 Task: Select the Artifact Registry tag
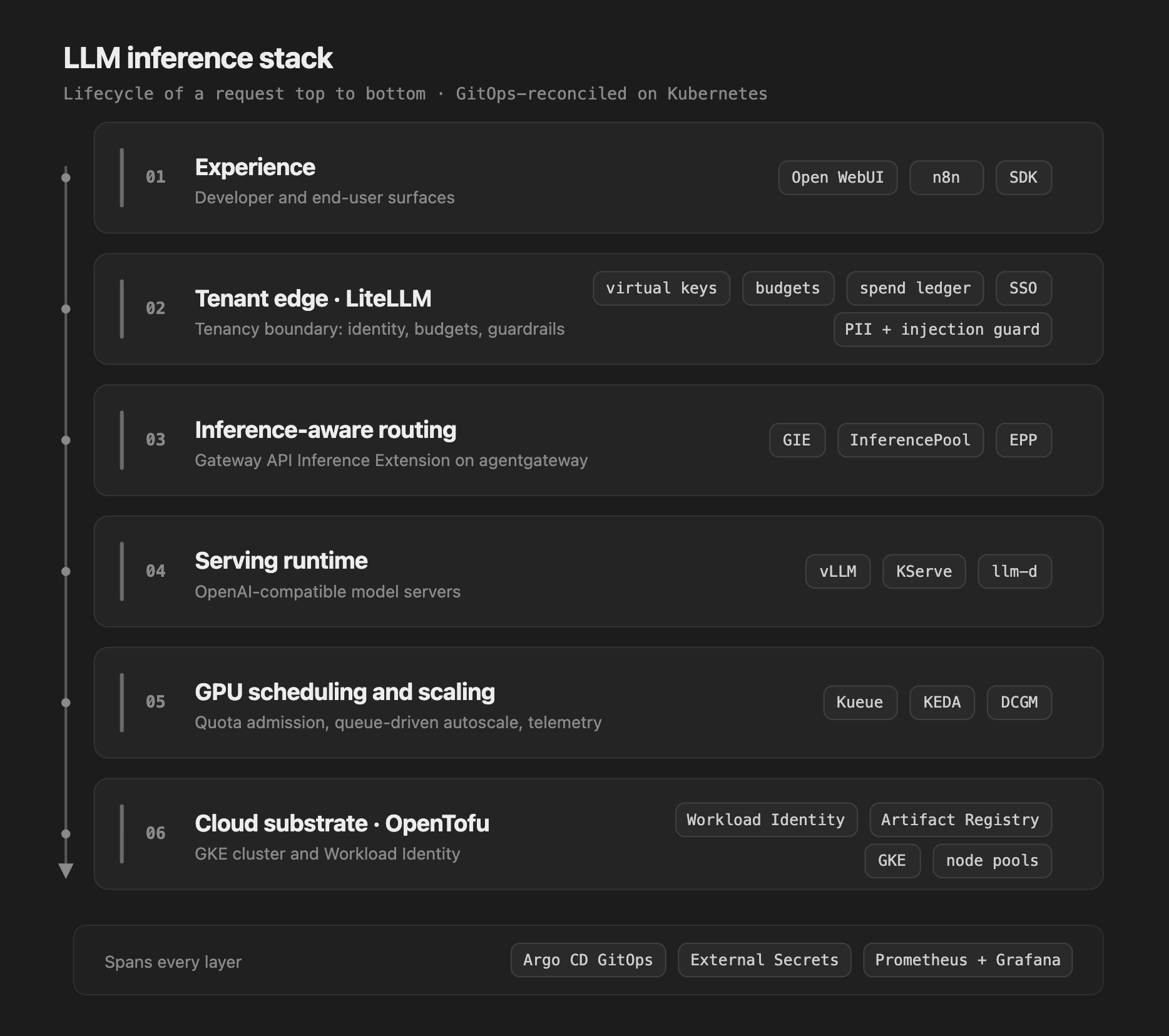(961, 820)
